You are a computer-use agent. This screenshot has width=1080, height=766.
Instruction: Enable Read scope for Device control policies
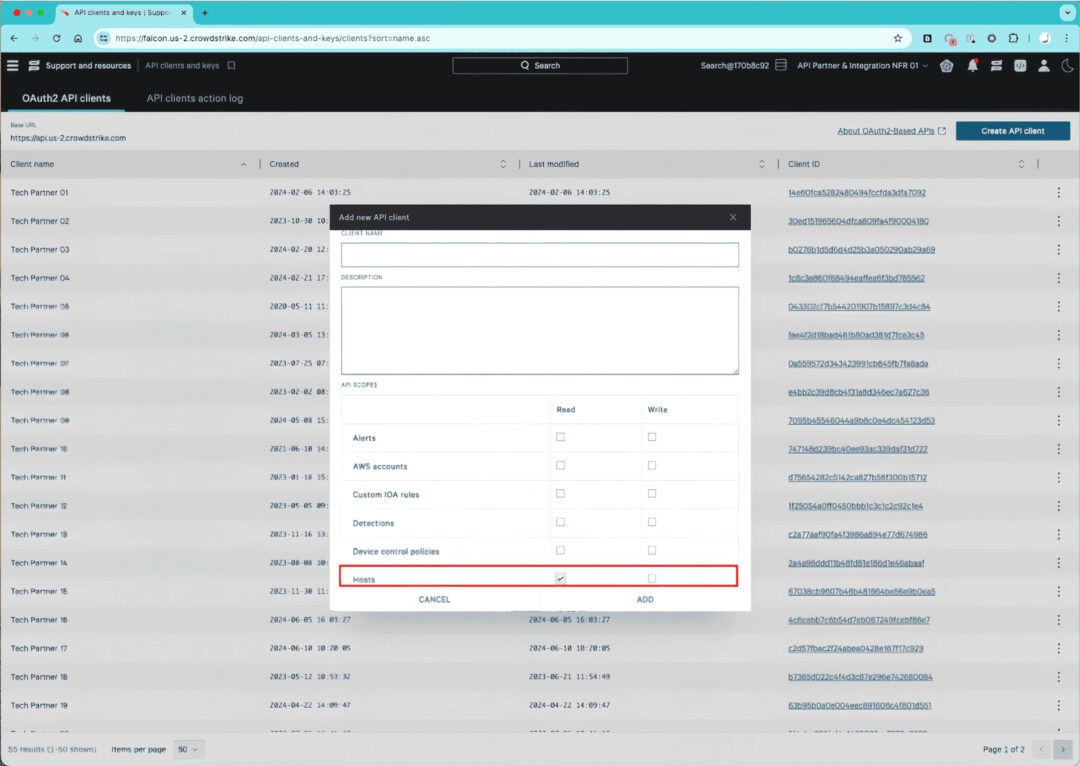(561, 550)
